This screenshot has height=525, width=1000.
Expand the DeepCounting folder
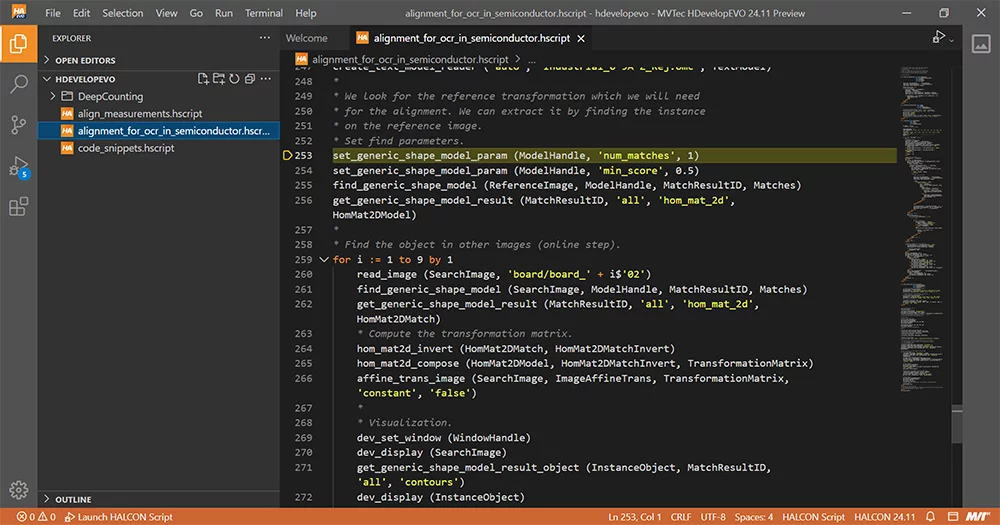[52, 97]
